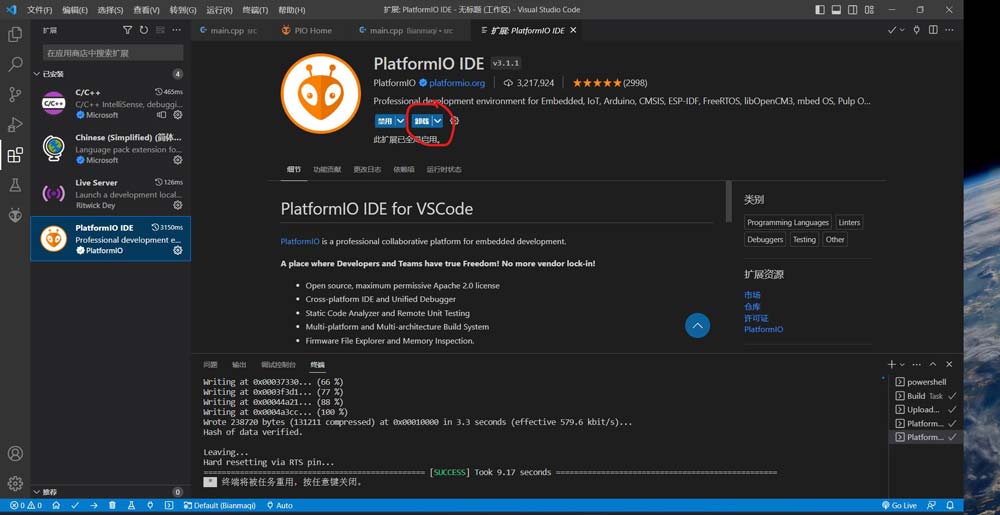The height and width of the screenshot is (515, 1000).
Task: Toggle the bottom panel layout button
Action: click(836, 10)
